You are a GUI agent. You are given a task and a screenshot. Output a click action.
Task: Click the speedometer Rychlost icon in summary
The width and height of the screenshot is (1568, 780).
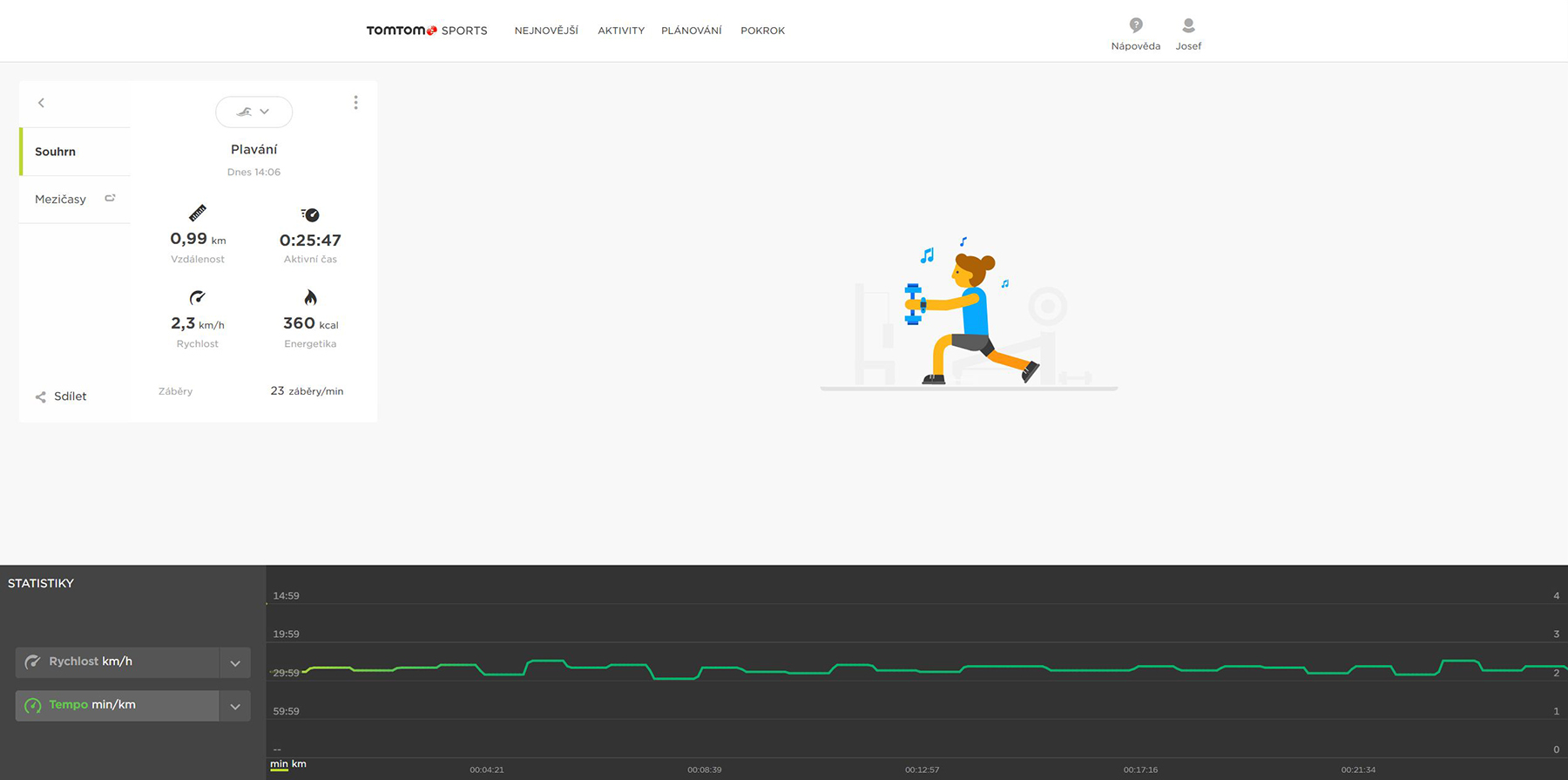198,298
